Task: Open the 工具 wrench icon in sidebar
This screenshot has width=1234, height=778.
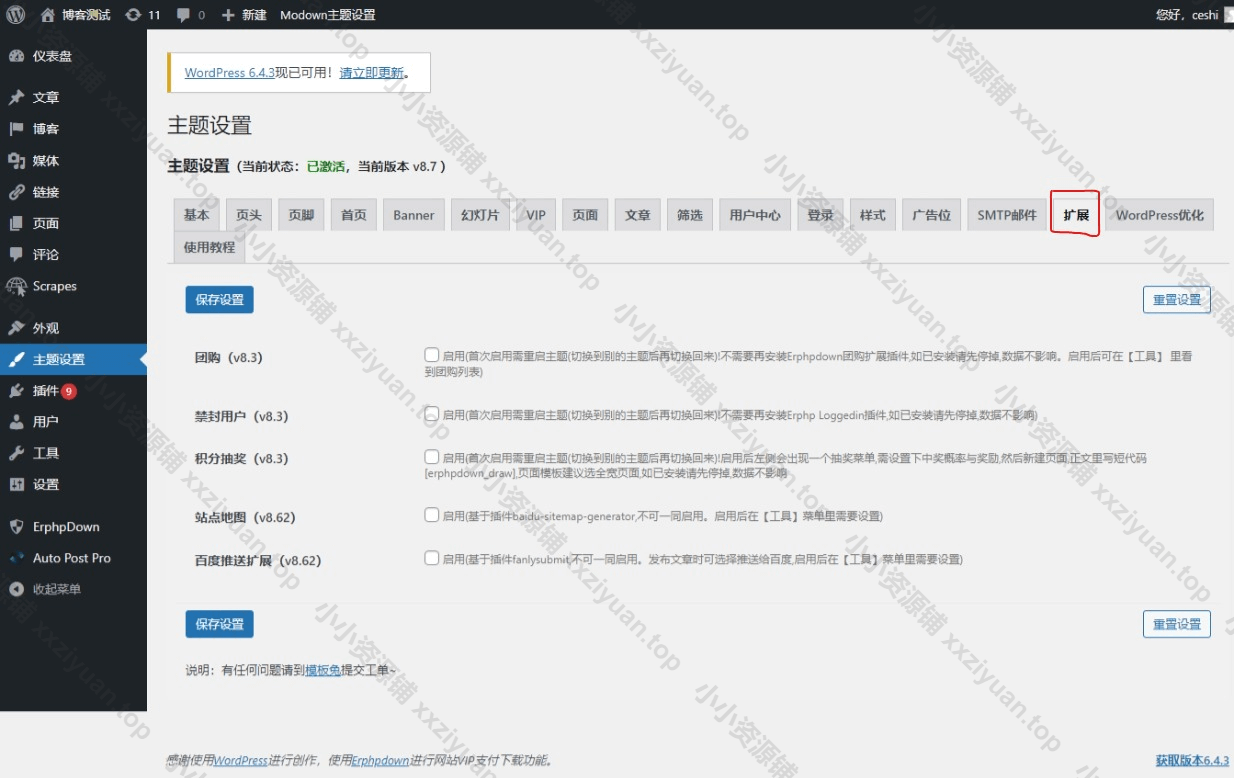Action: (16, 454)
